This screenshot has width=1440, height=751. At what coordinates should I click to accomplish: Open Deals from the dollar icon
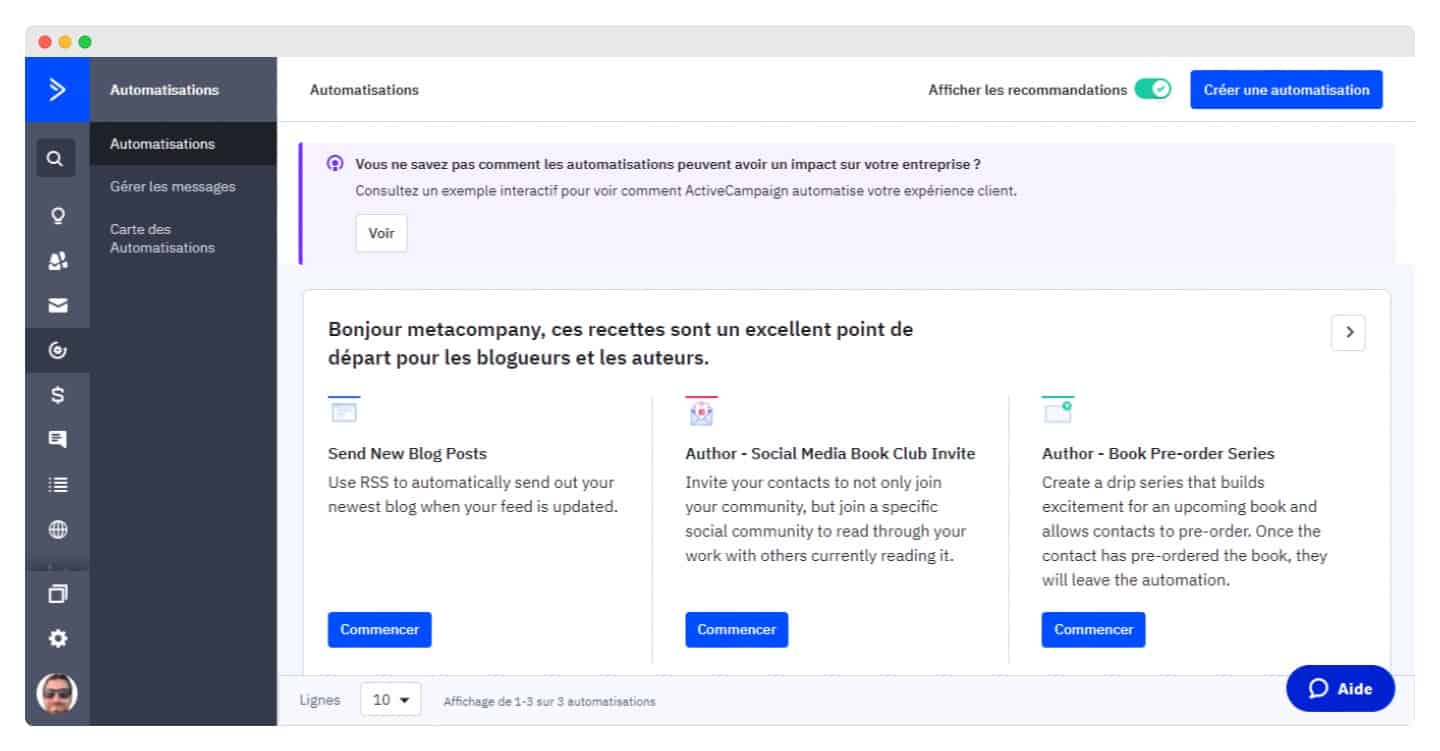(x=57, y=395)
